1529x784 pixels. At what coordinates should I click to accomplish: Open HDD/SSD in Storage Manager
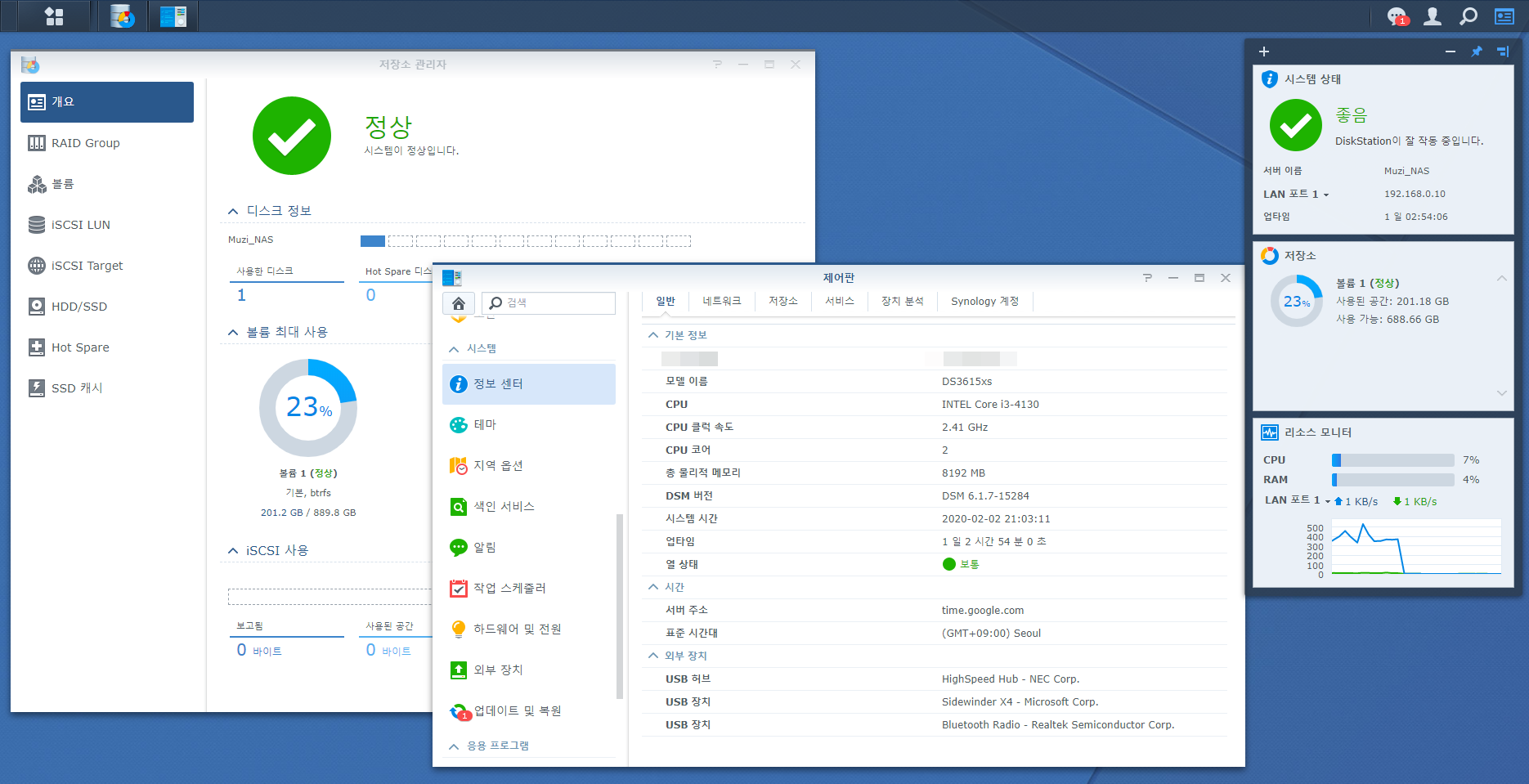coord(107,307)
